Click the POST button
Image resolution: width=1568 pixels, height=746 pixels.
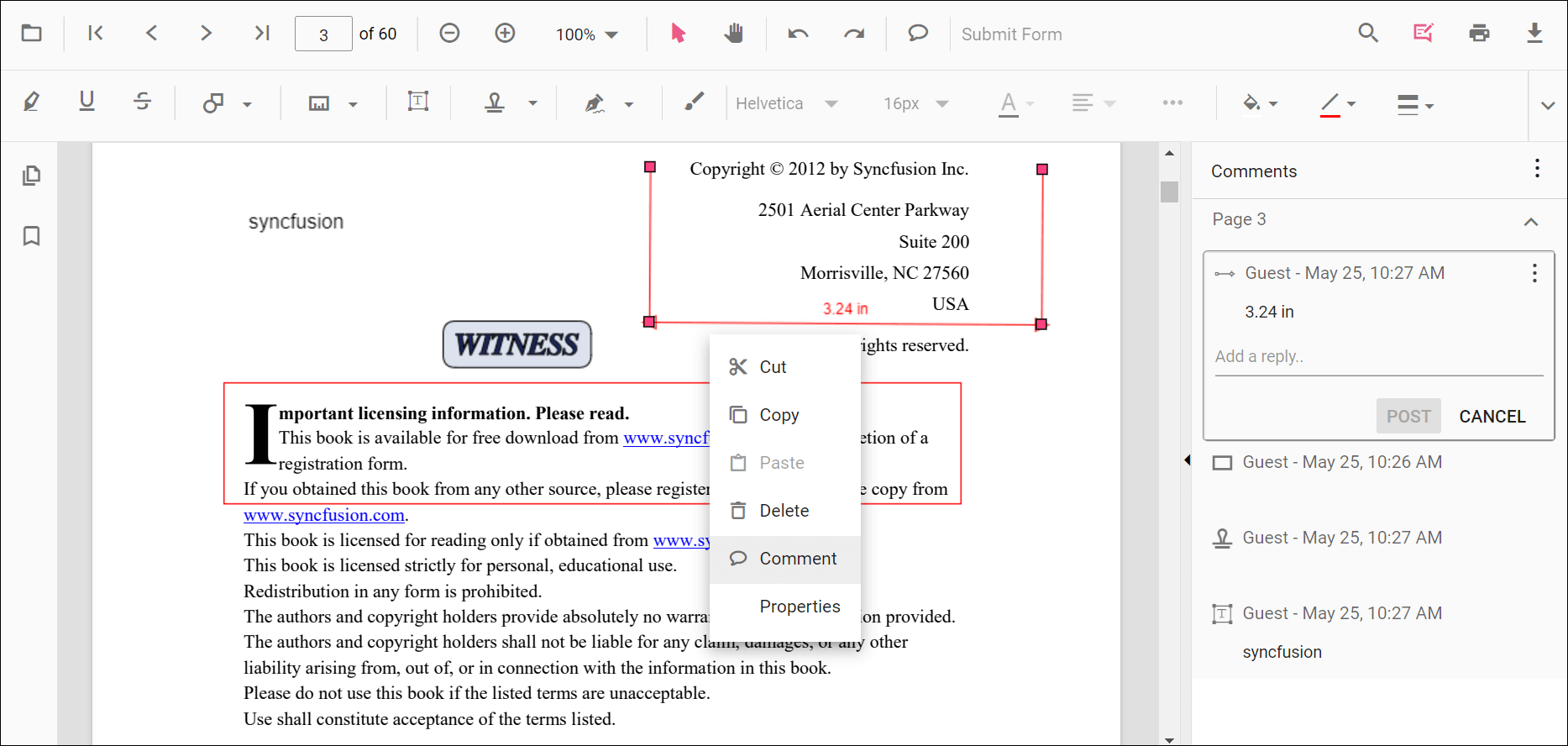click(x=1408, y=416)
